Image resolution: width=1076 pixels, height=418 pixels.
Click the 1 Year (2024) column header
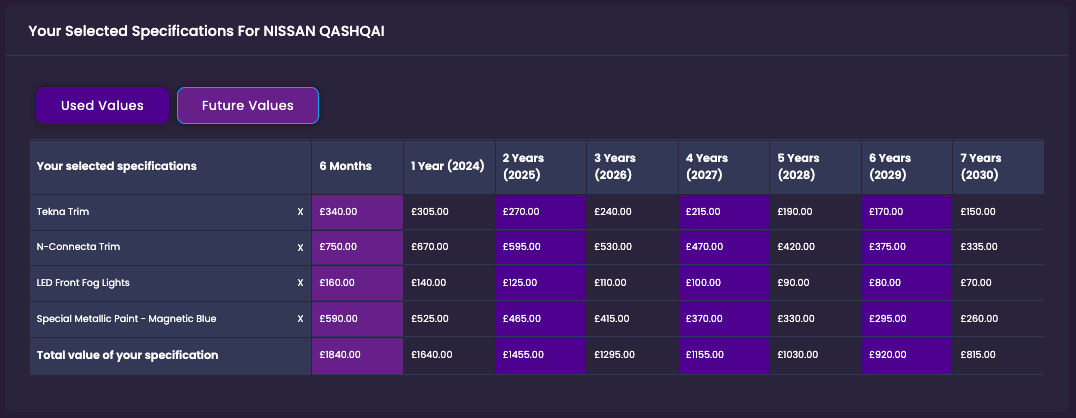(447, 166)
